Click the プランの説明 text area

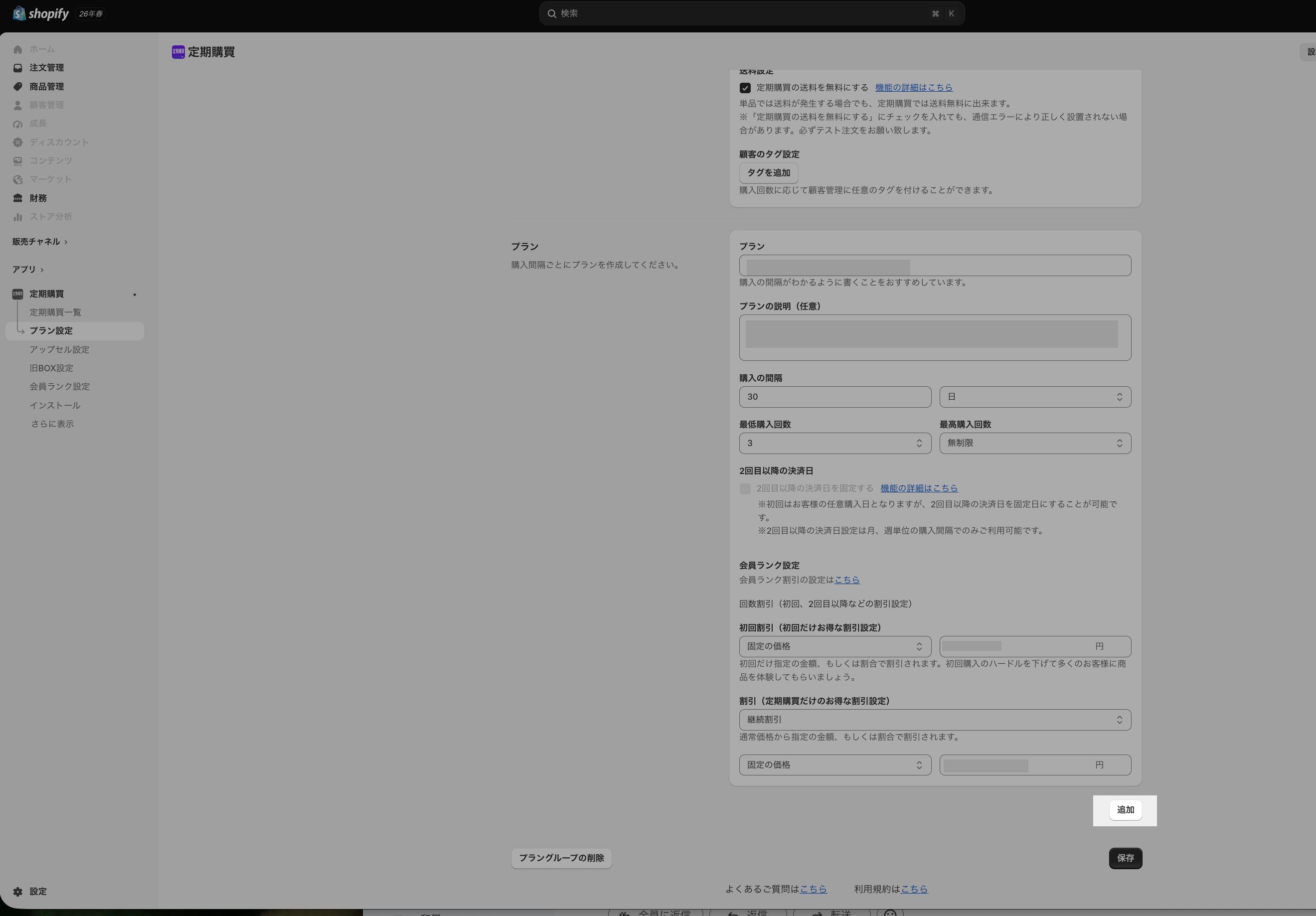(936, 338)
